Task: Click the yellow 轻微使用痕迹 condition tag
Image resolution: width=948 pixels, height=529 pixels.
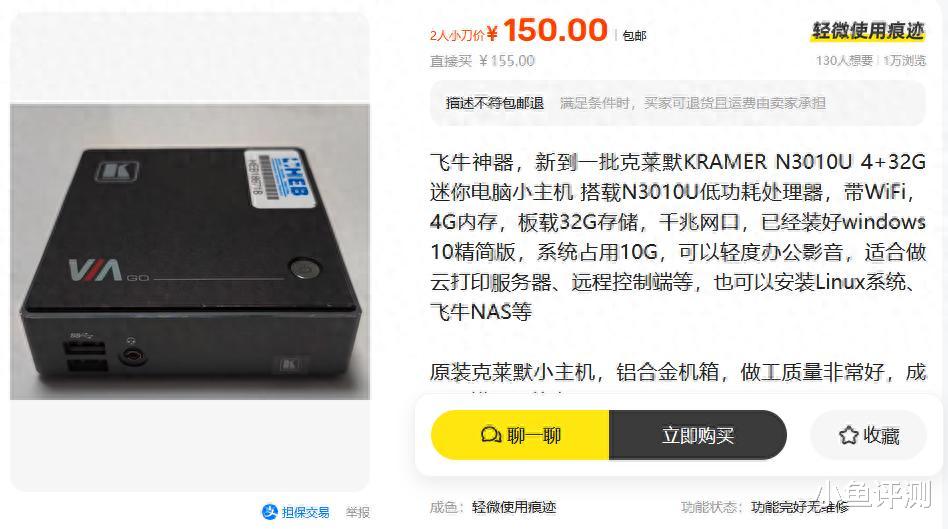Action: [868, 31]
